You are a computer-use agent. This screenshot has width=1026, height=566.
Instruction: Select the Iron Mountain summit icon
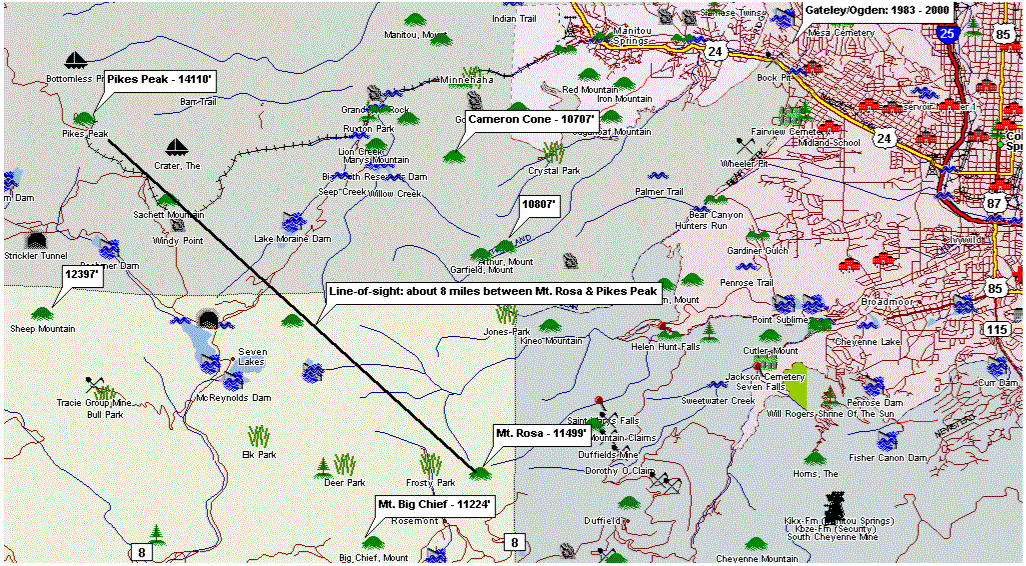coord(624,83)
